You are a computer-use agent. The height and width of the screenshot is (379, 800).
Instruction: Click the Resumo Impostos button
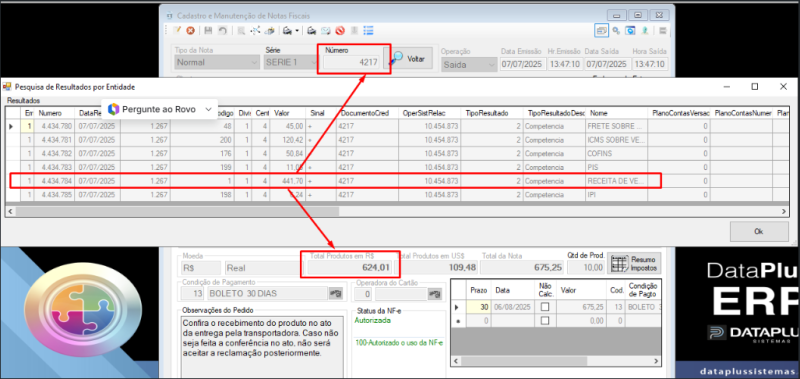[x=633, y=263]
